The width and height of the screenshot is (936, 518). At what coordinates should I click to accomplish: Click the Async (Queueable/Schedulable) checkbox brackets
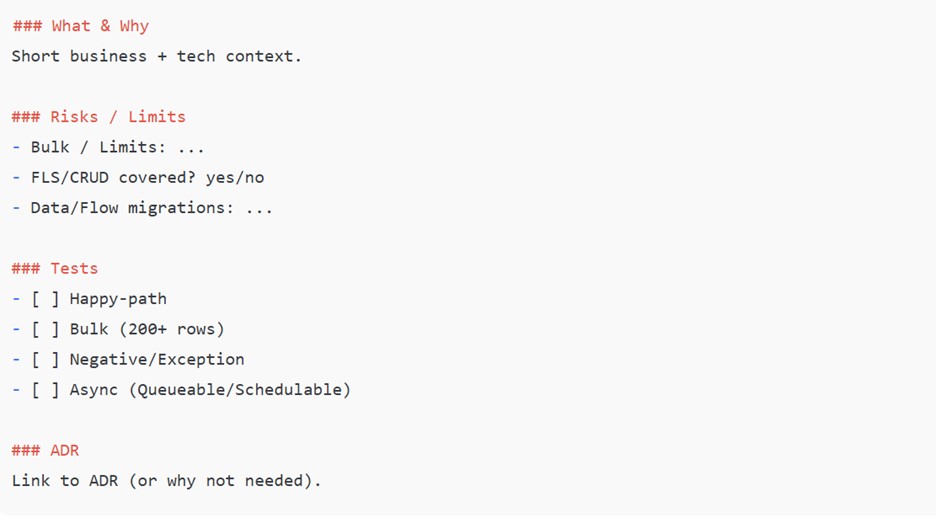(45, 390)
